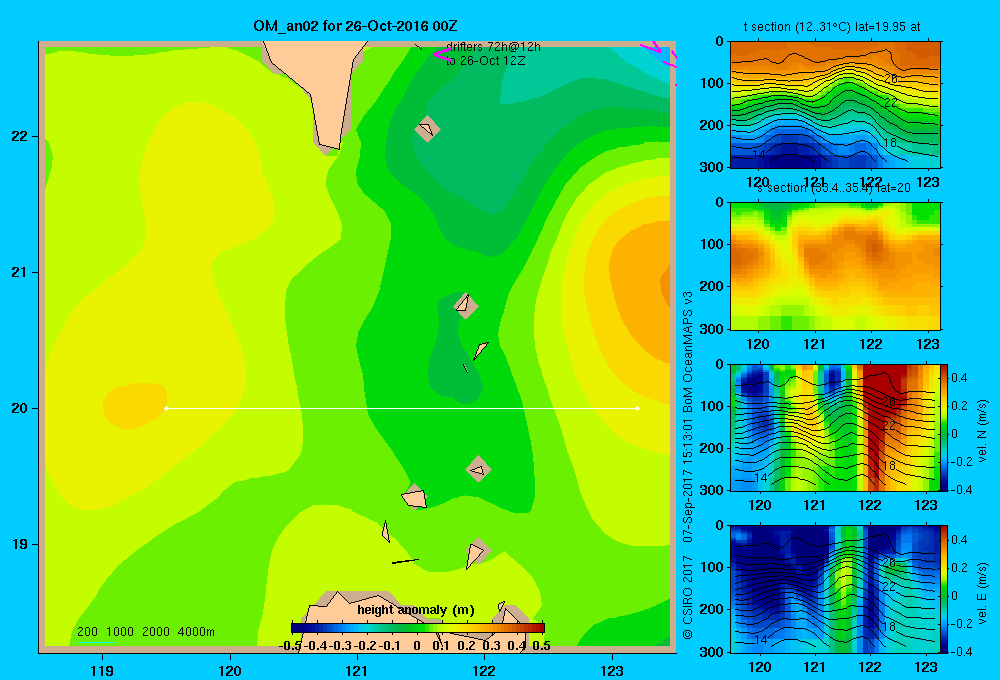The image size is (1000, 680).
Task: Click the 'vel. N (m/s)' axis label
Action: click(982, 431)
